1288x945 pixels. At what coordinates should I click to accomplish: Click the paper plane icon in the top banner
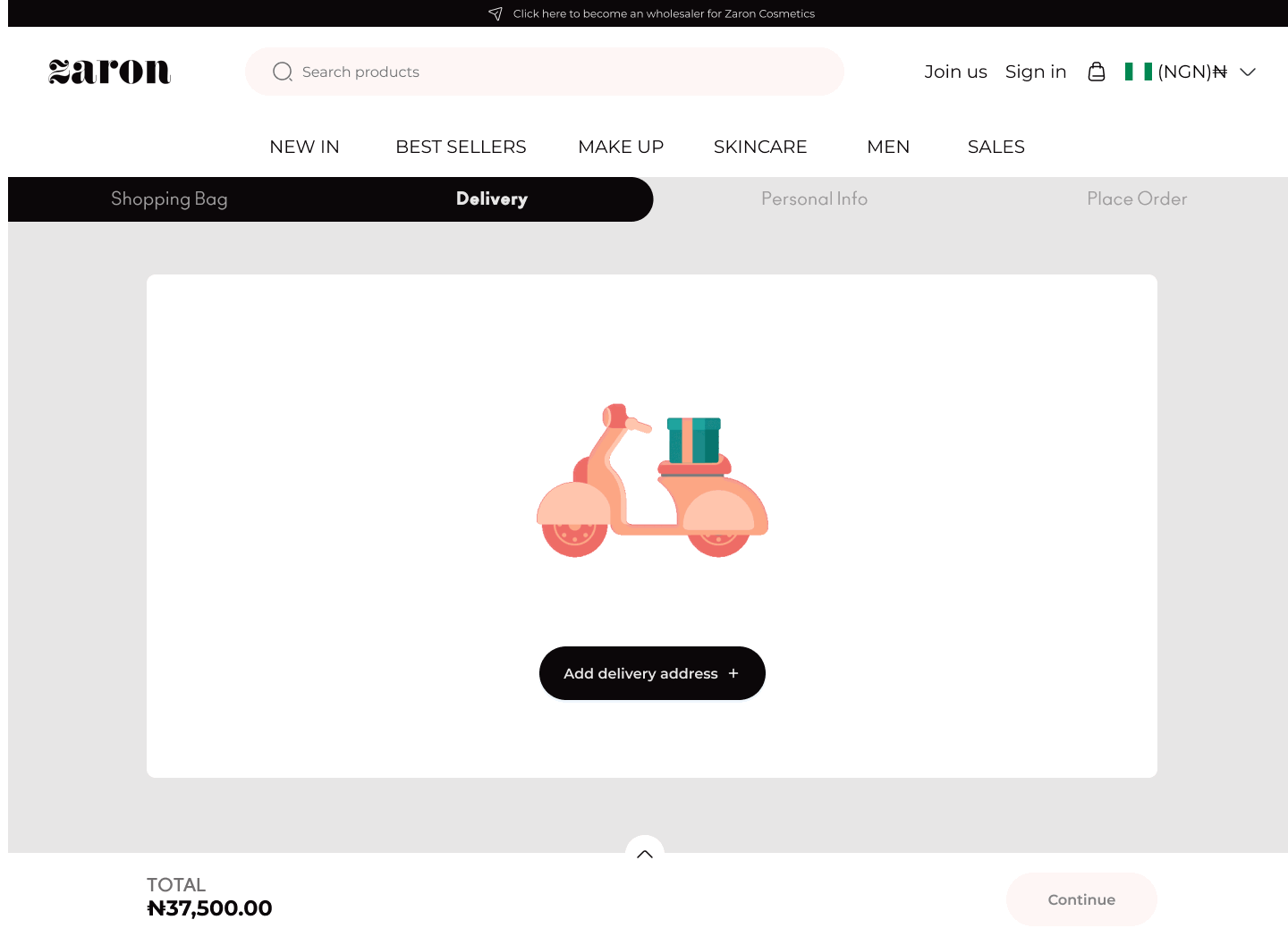click(496, 13)
